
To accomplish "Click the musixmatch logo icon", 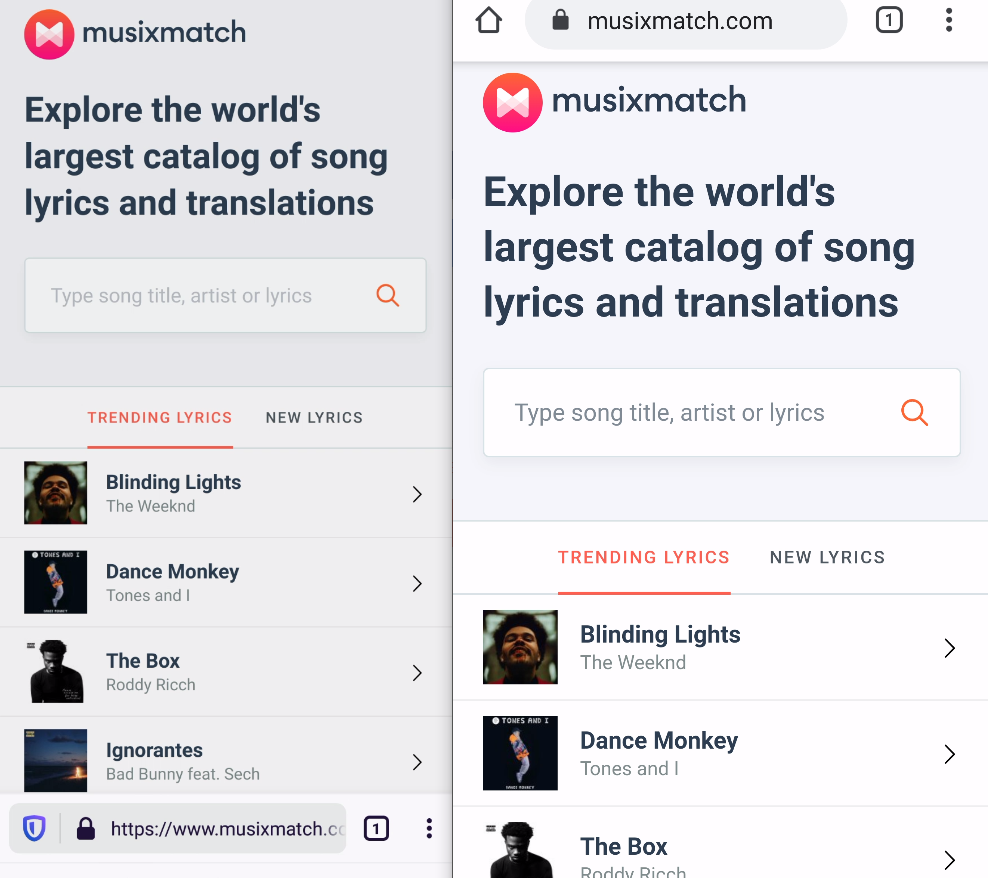I will (x=512, y=102).
